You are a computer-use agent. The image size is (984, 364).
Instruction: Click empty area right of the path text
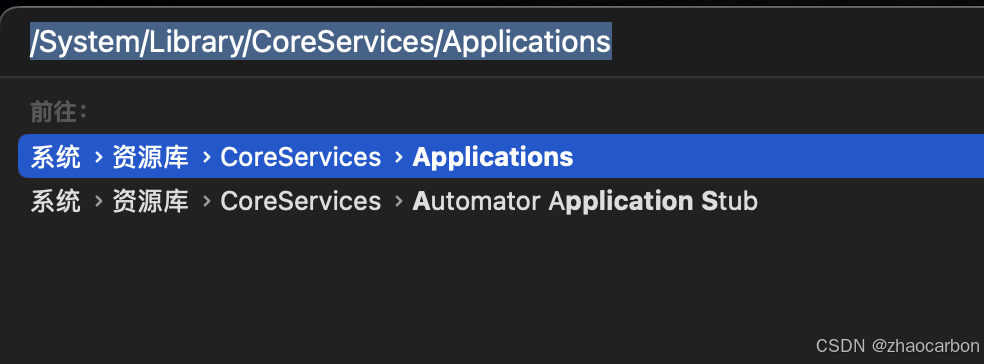[x=797, y=41]
